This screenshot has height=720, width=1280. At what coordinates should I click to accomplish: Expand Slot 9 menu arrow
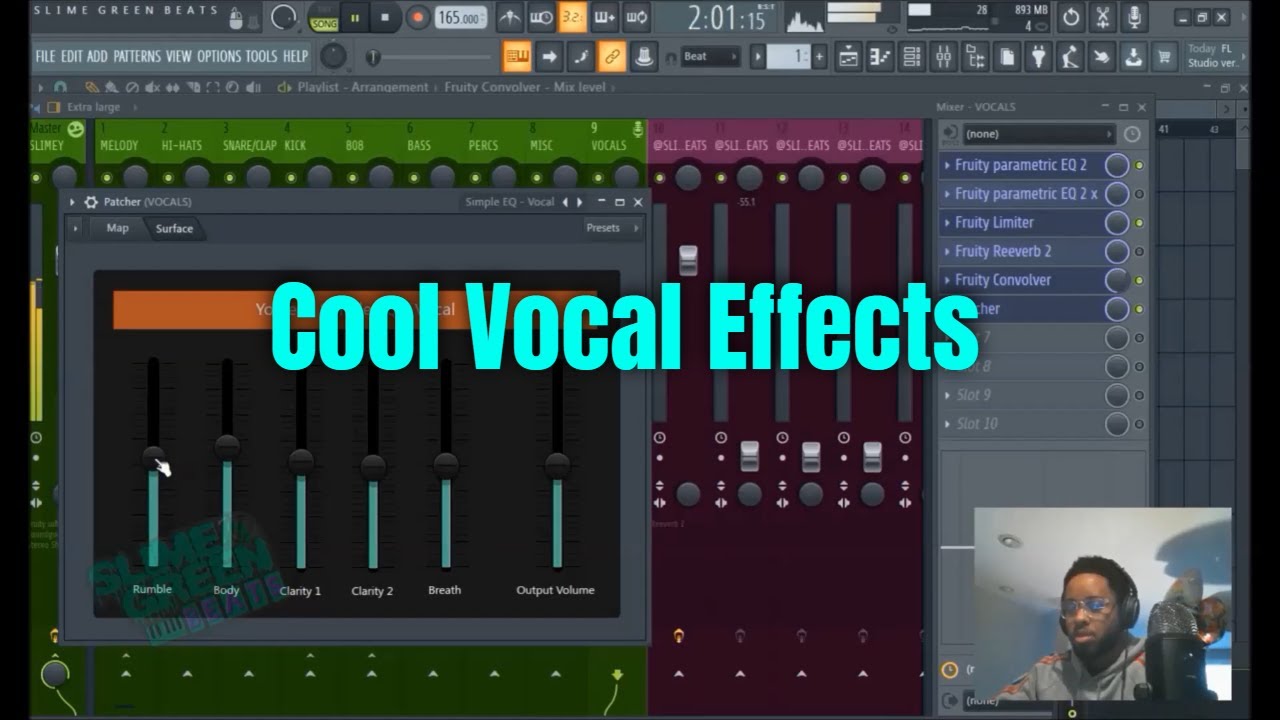947,396
